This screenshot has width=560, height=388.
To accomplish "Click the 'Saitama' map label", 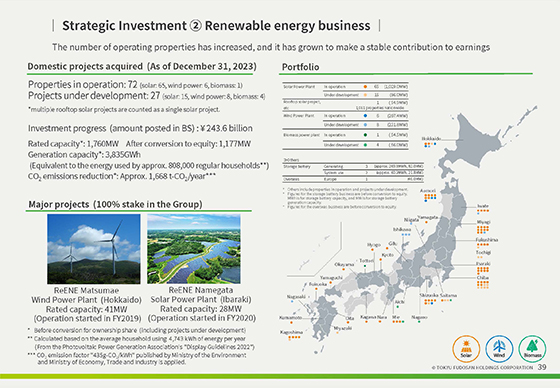I will (448, 295).
